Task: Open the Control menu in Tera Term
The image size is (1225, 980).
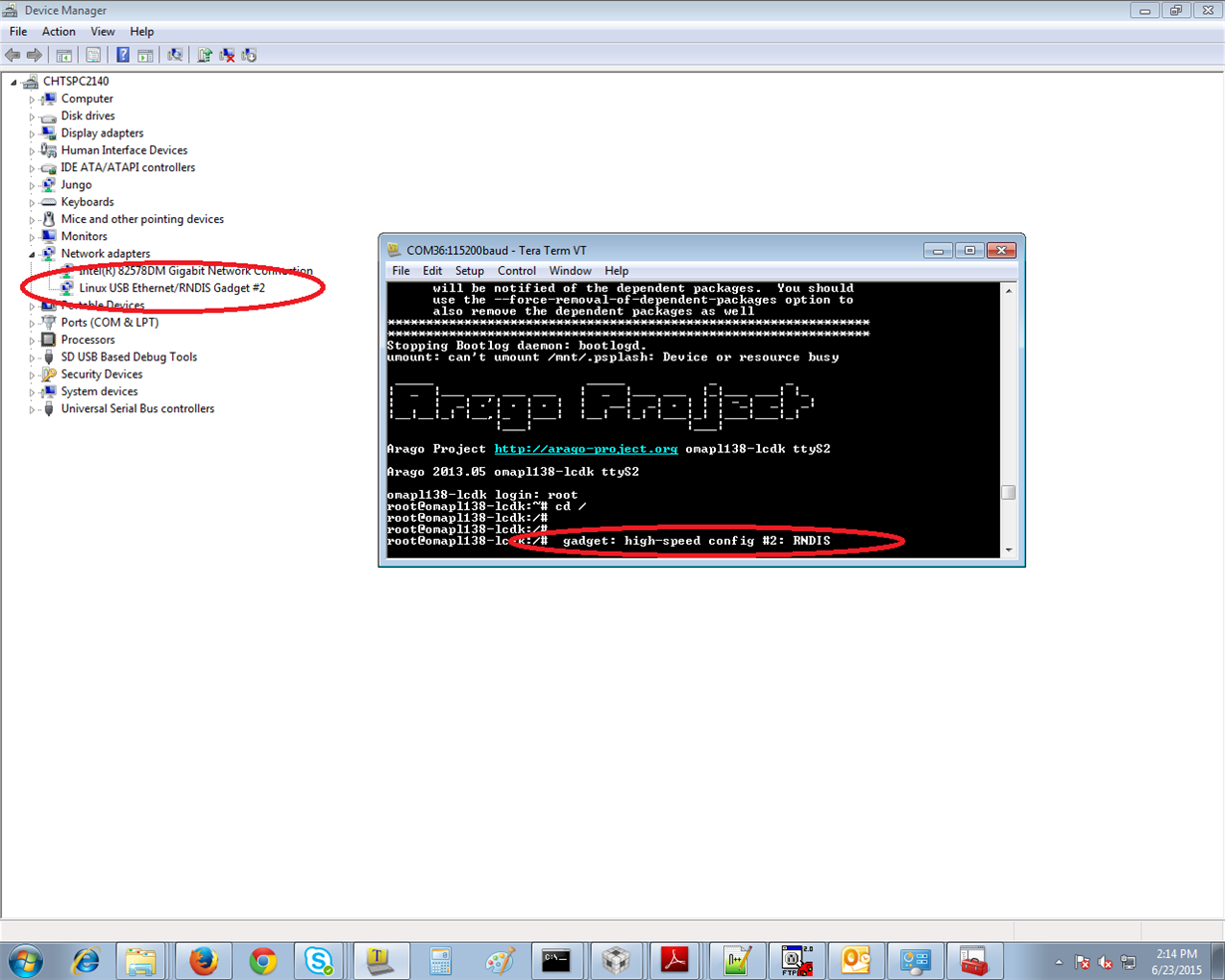Action: tap(517, 271)
